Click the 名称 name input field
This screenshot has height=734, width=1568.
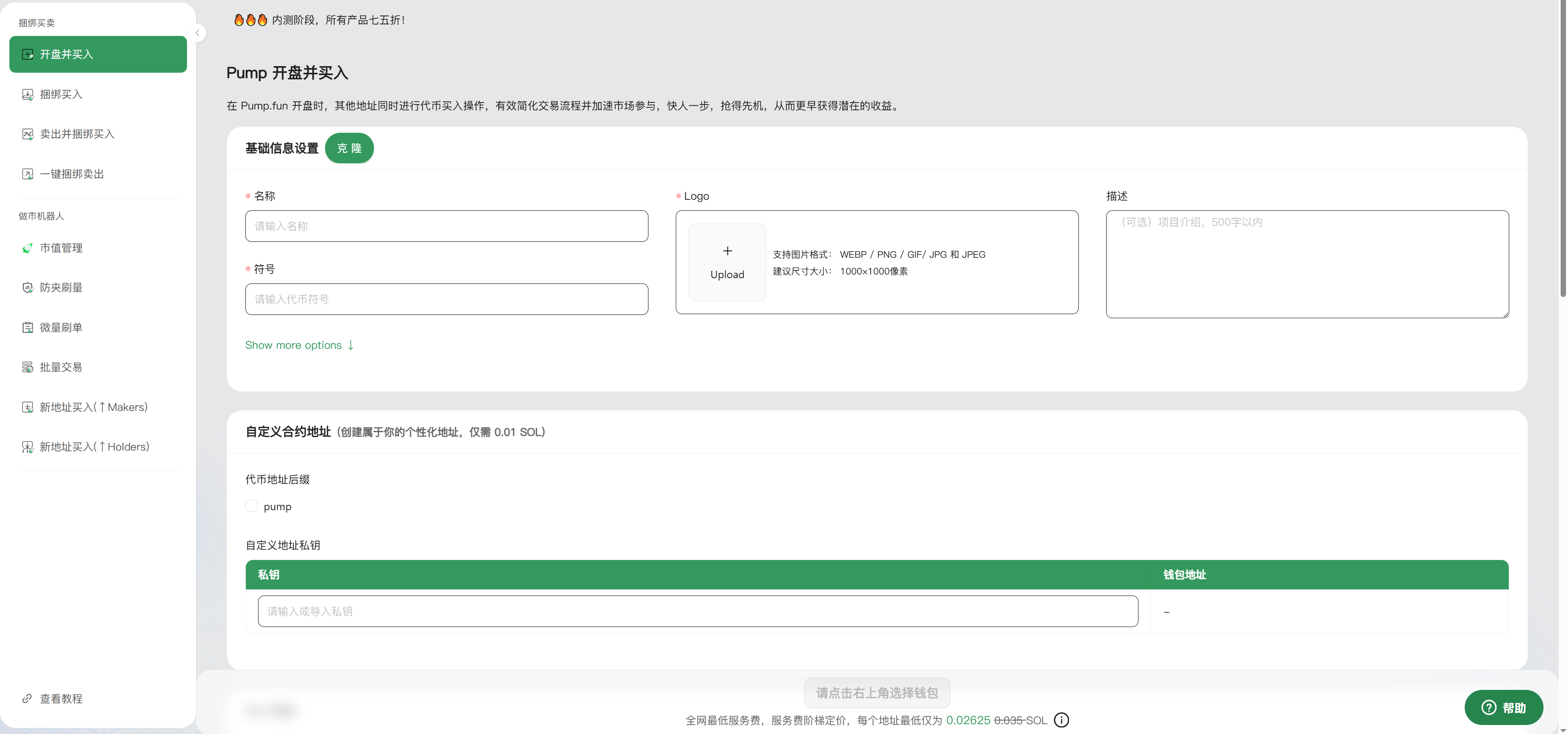click(446, 226)
